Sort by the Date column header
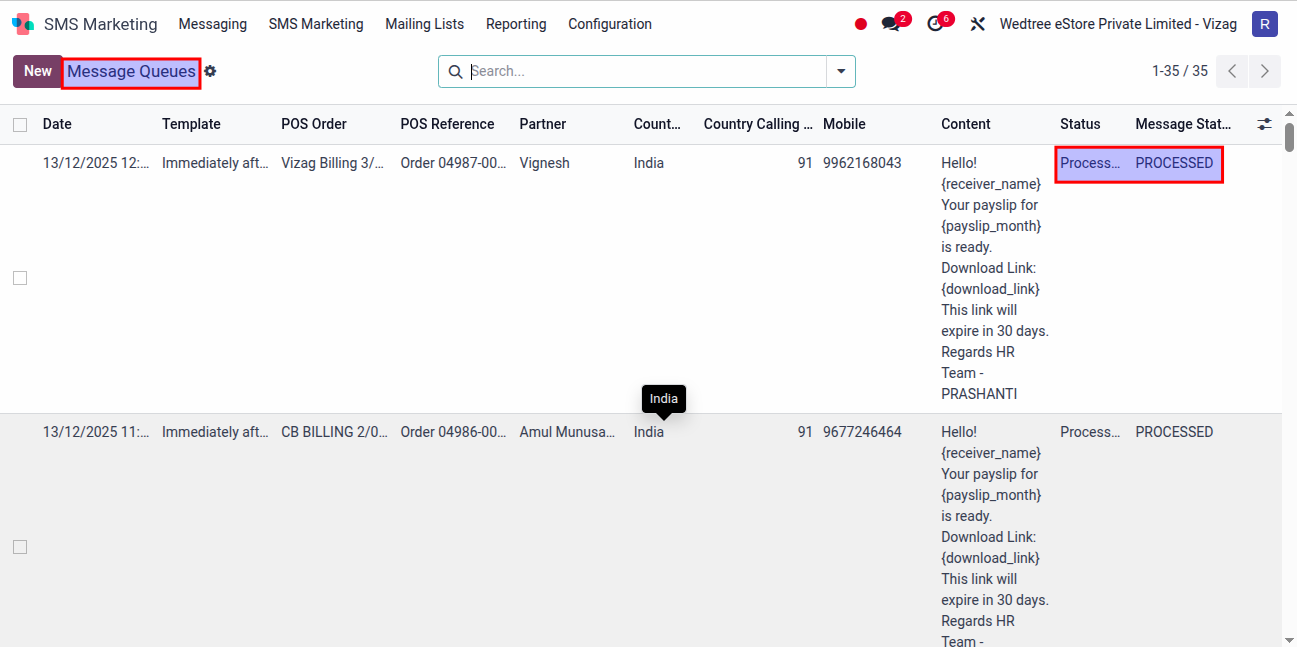The image size is (1297, 647). point(57,124)
